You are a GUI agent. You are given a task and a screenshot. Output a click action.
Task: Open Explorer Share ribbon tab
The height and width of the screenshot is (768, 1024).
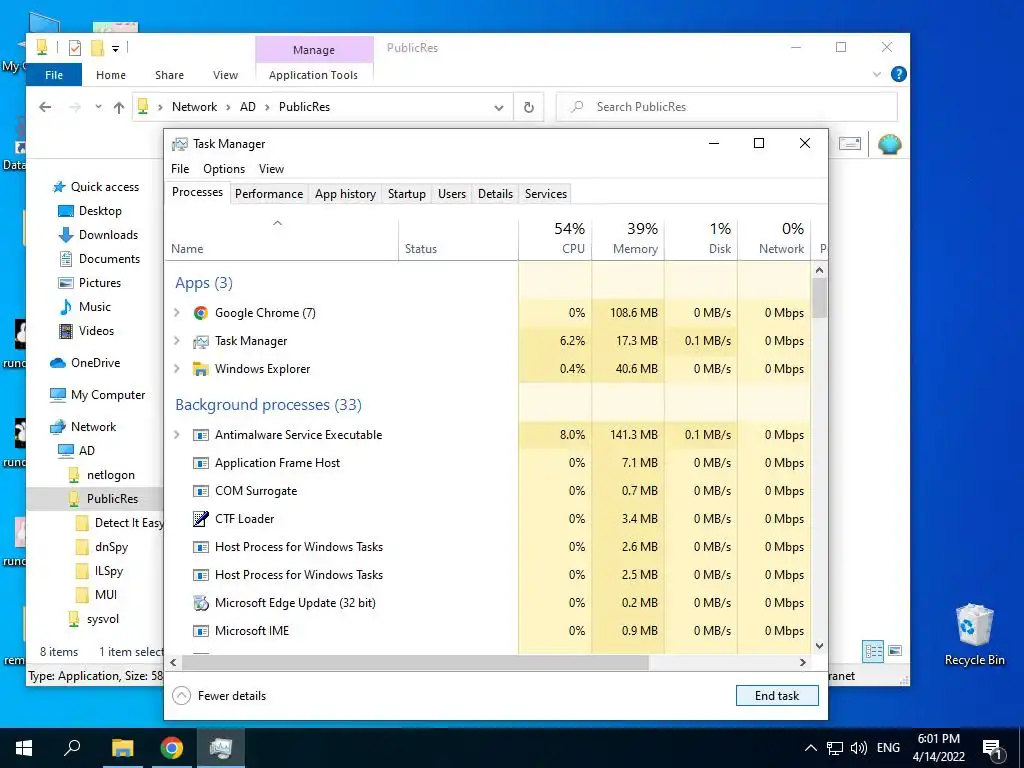[169, 75]
